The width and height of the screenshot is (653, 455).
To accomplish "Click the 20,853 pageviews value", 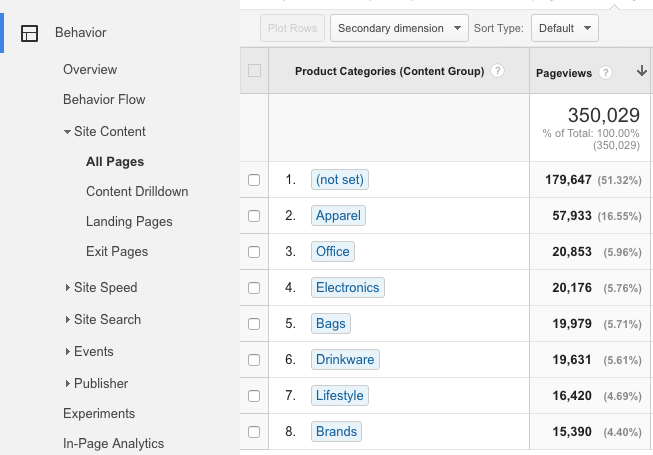I will 572,252.
